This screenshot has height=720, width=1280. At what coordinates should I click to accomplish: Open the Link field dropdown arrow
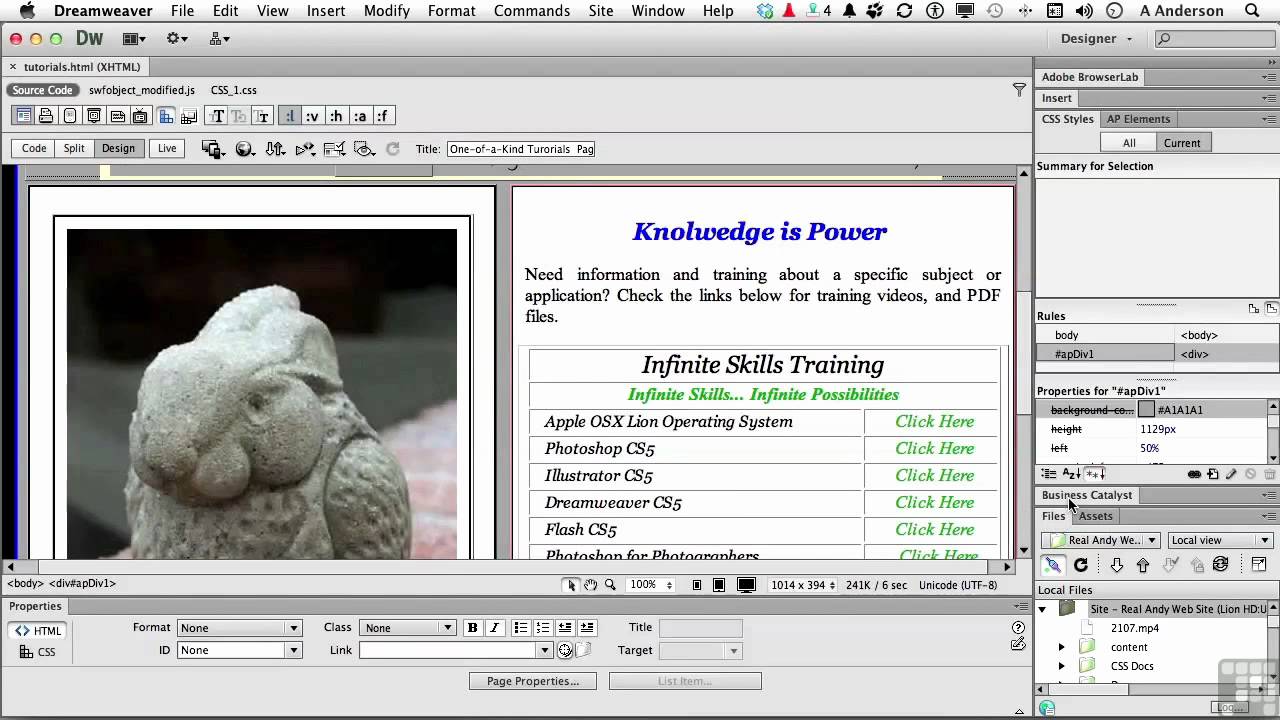pos(545,650)
